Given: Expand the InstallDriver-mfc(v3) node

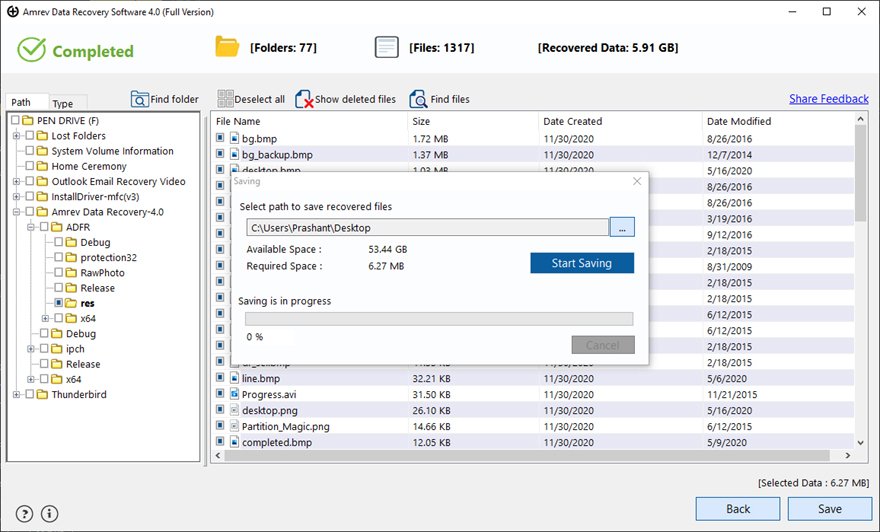Looking at the screenshot, I should (16, 196).
